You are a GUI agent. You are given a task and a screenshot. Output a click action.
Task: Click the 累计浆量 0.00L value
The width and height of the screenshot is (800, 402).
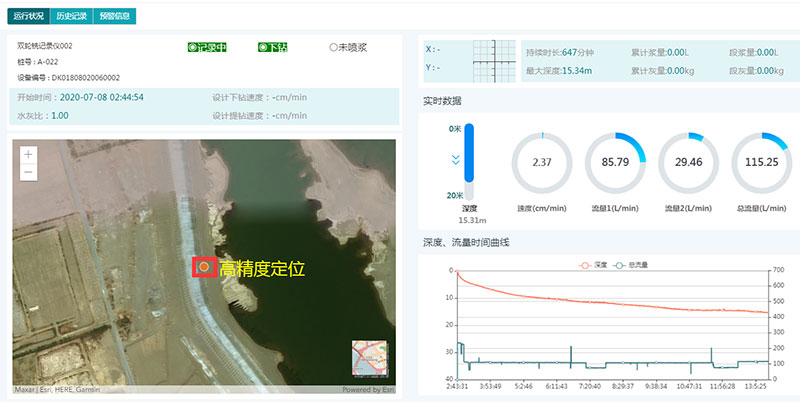(x=678, y=53)
